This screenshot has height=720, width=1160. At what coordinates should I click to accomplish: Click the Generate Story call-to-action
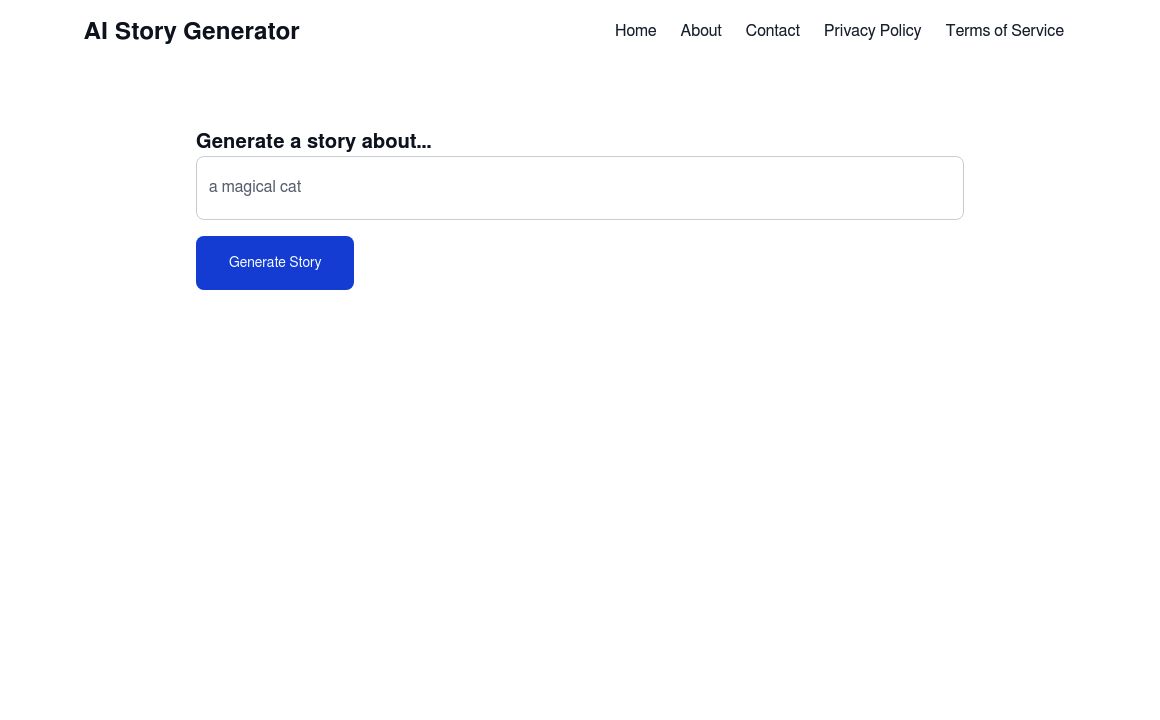coord(274,262)
